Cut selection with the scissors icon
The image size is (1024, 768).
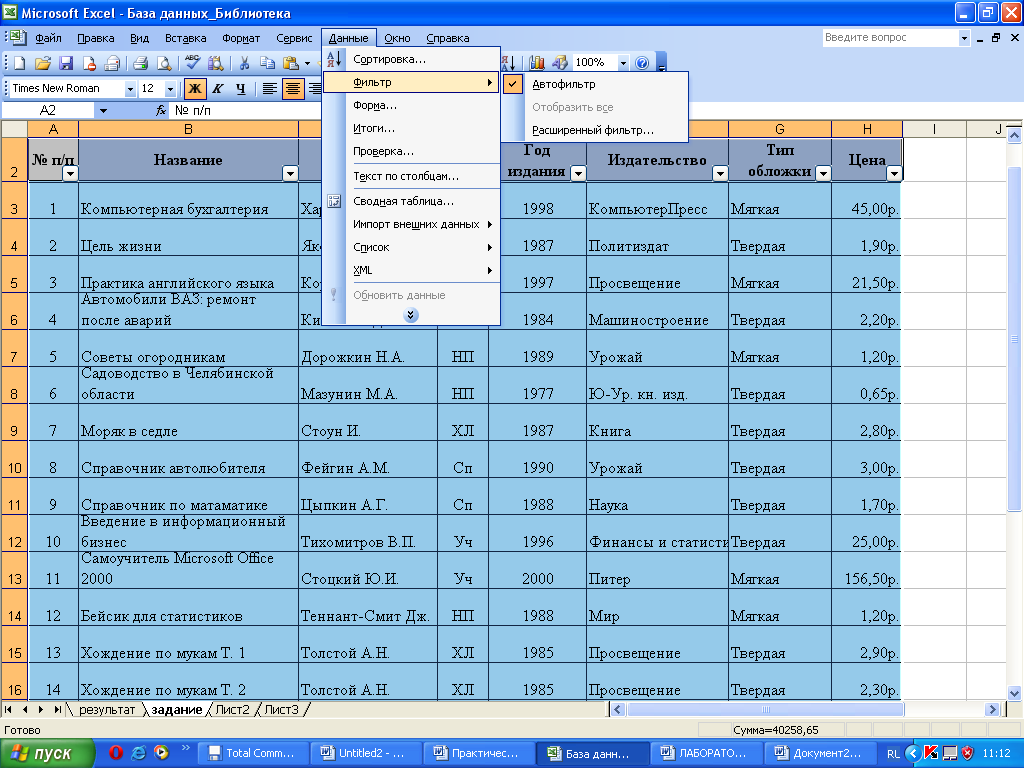[244, 63]
